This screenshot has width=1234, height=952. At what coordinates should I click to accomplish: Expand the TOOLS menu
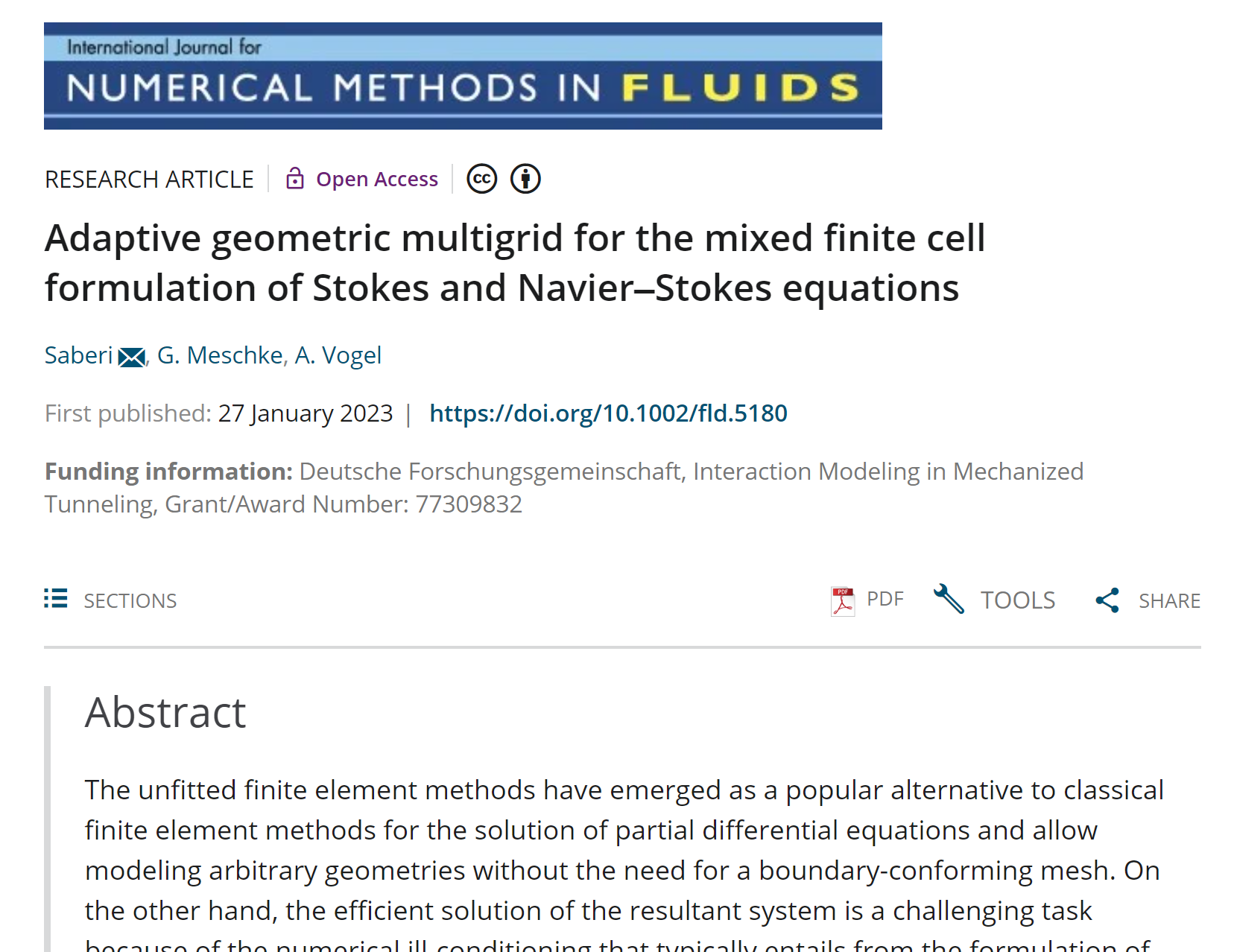pyautogui.click(x=995, y=600)
